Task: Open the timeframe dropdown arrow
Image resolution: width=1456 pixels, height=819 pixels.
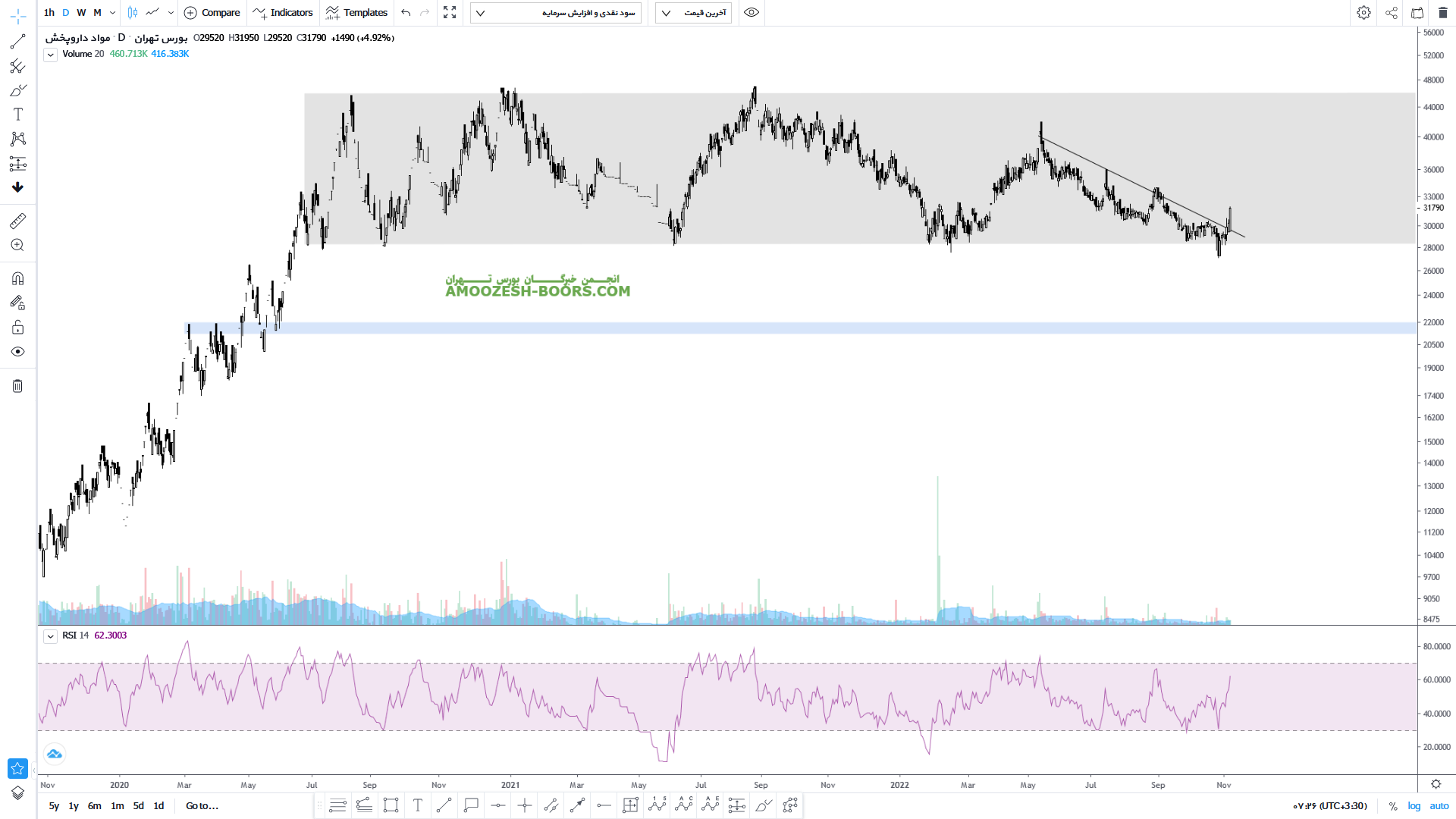Action: point(112,13)
